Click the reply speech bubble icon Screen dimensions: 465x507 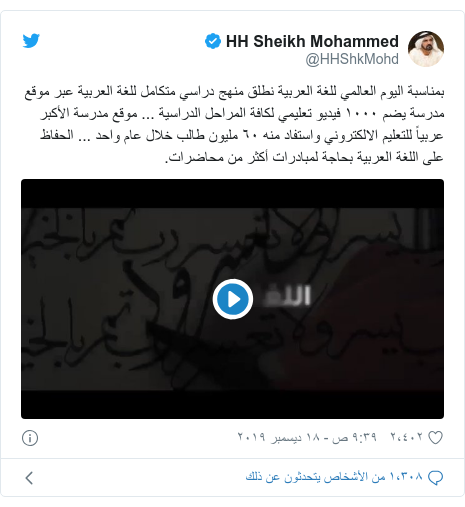click(435, 478)
